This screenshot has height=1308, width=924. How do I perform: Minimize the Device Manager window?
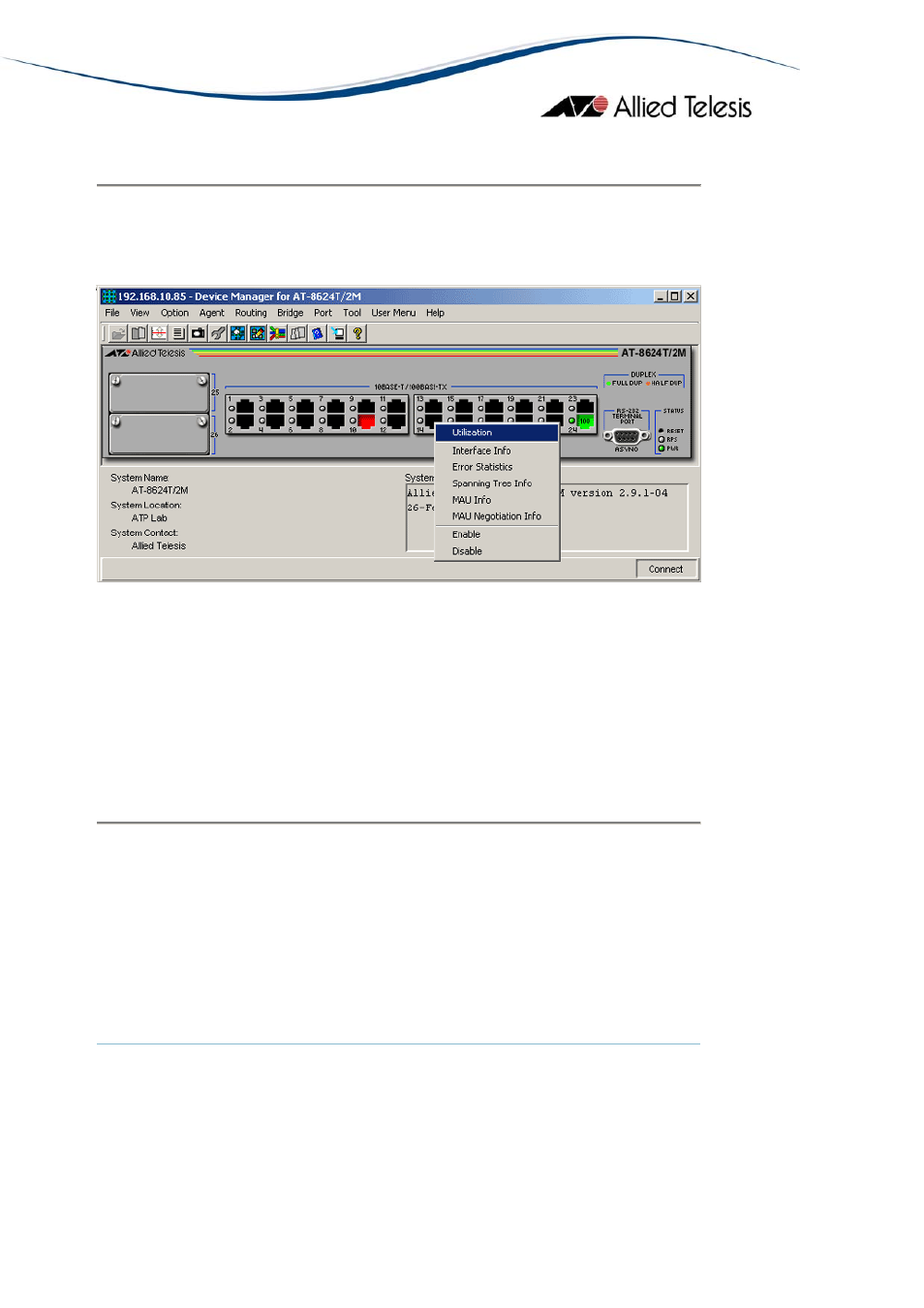(x=660, y=296)
